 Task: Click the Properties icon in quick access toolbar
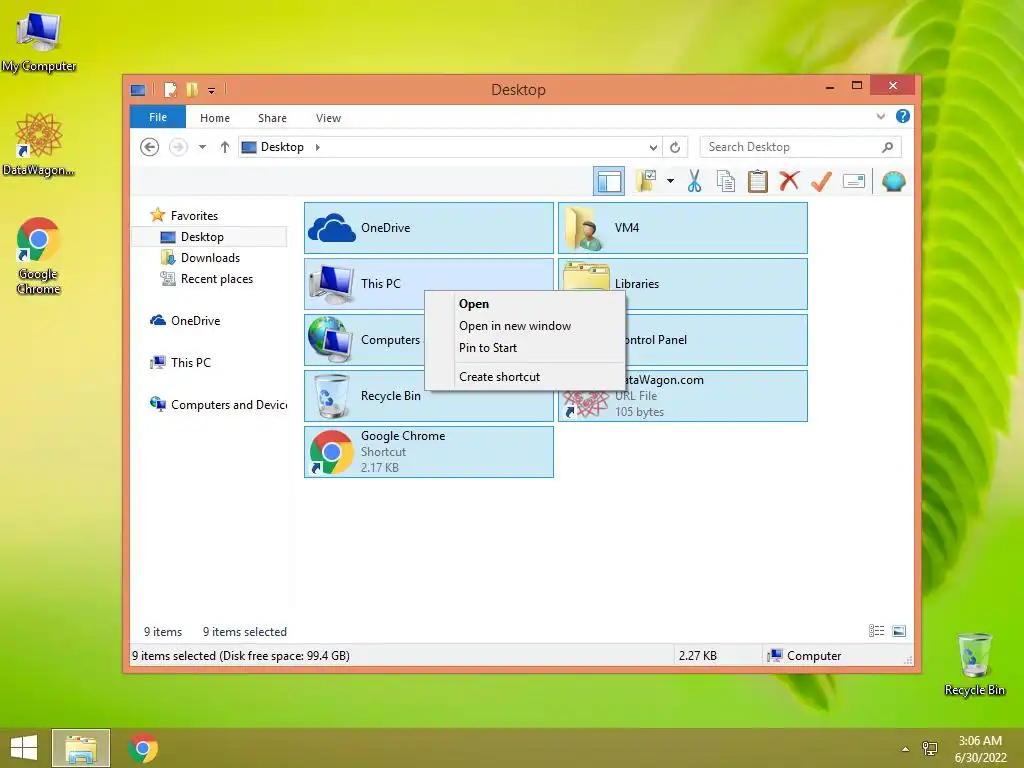coord(170,89)
